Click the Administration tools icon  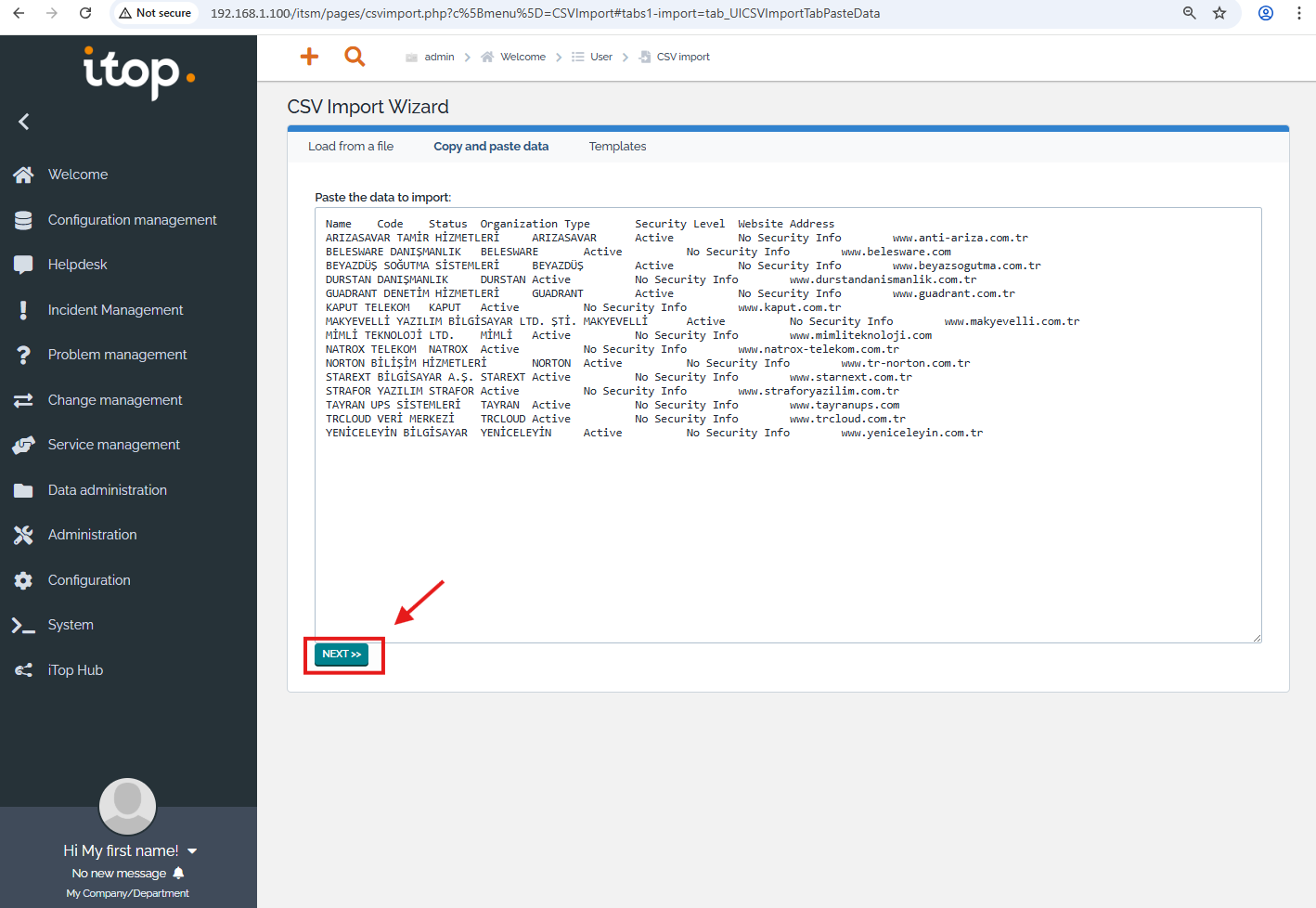pyautogui.click(x=24, y=535)
